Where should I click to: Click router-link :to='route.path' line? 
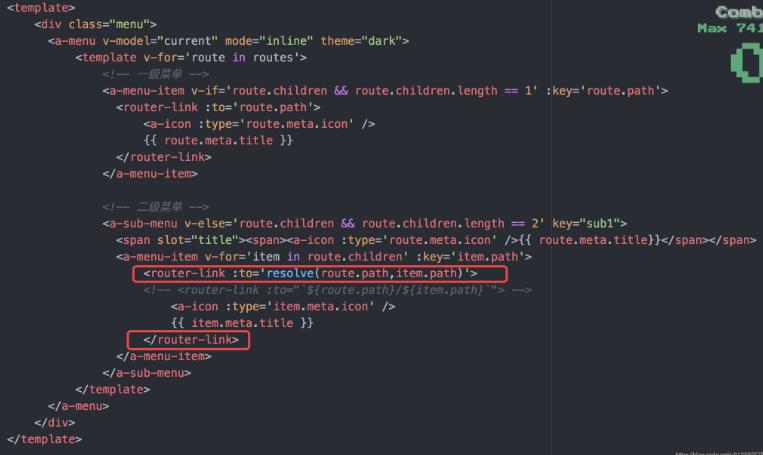point(218,107)
